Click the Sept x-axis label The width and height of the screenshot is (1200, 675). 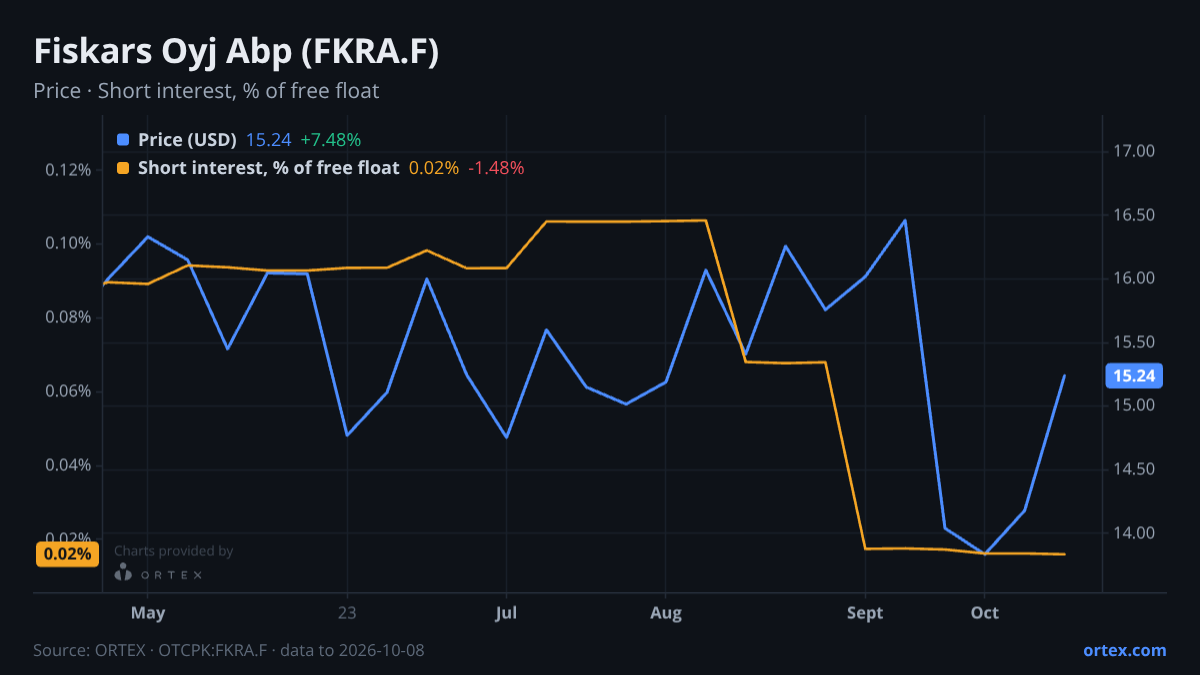(x=865, y=612)
